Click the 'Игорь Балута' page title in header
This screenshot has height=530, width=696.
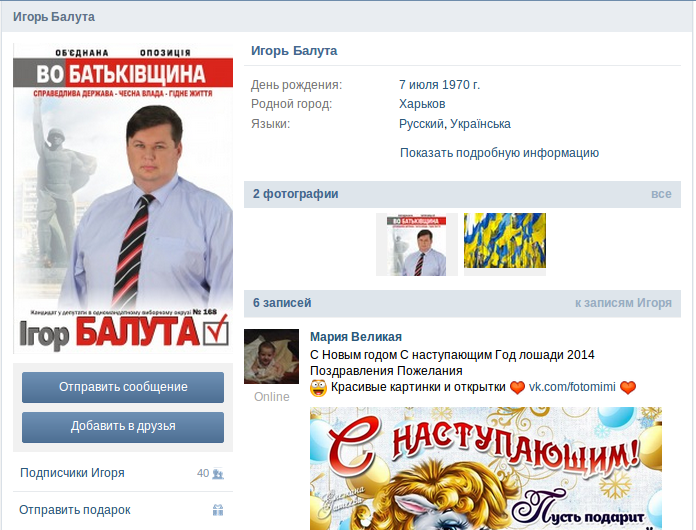tap(54, 17)
